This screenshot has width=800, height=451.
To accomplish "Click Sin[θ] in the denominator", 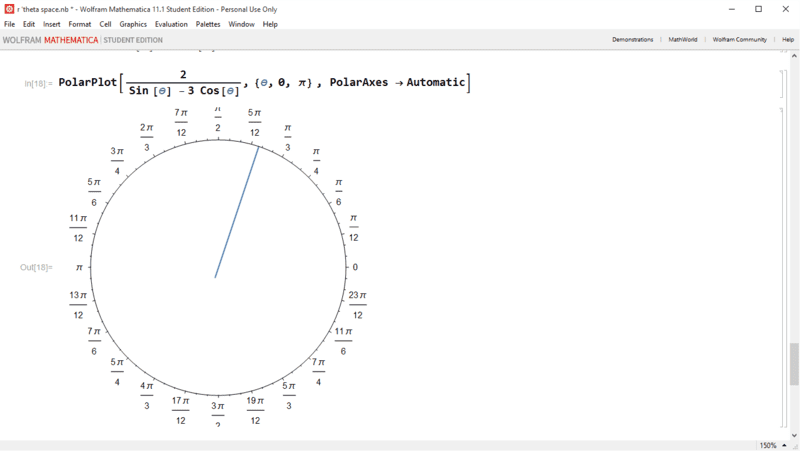I will coord(150,91).
